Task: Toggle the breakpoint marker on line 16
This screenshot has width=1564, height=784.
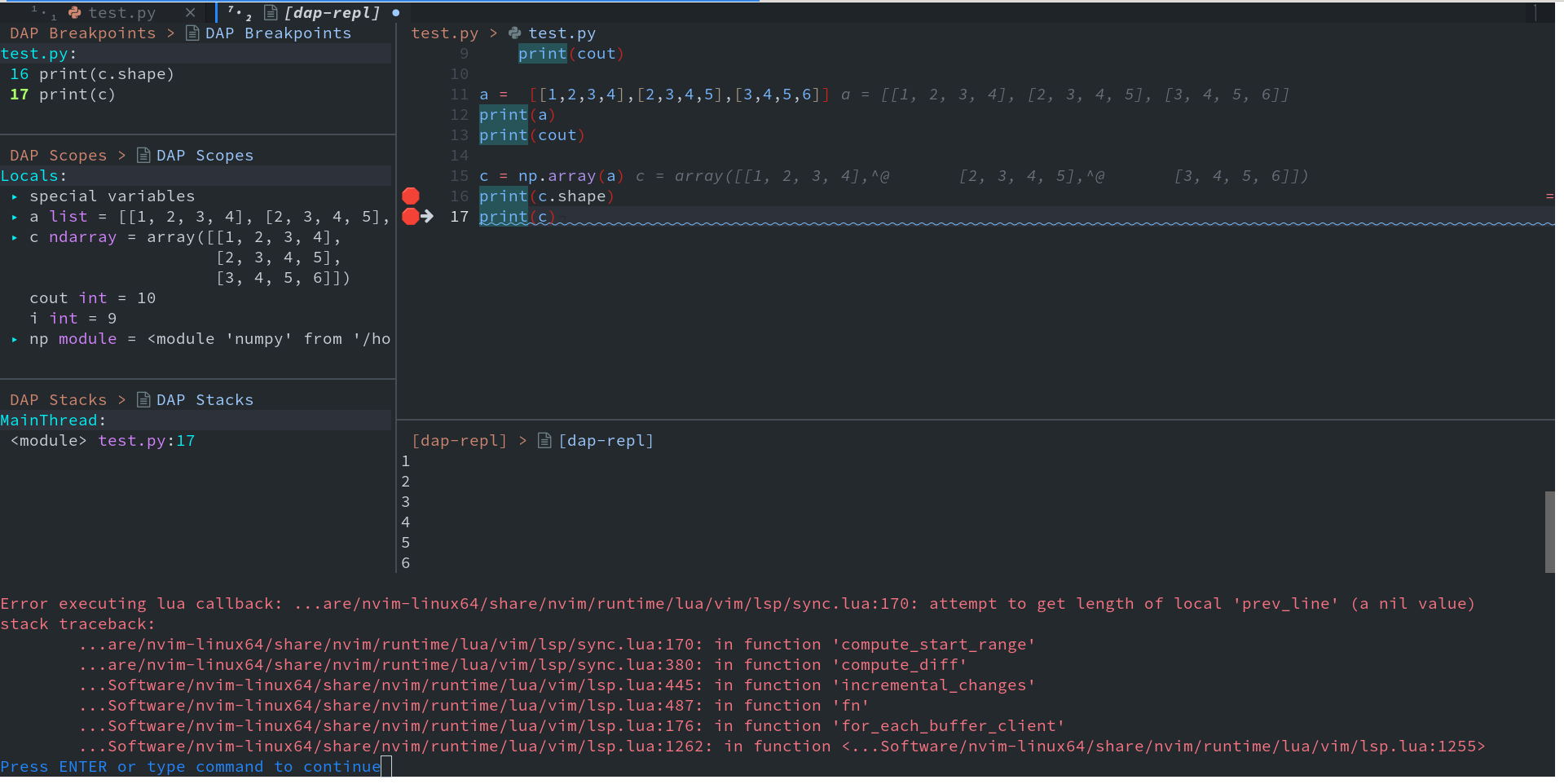Action: pos(411,196)
